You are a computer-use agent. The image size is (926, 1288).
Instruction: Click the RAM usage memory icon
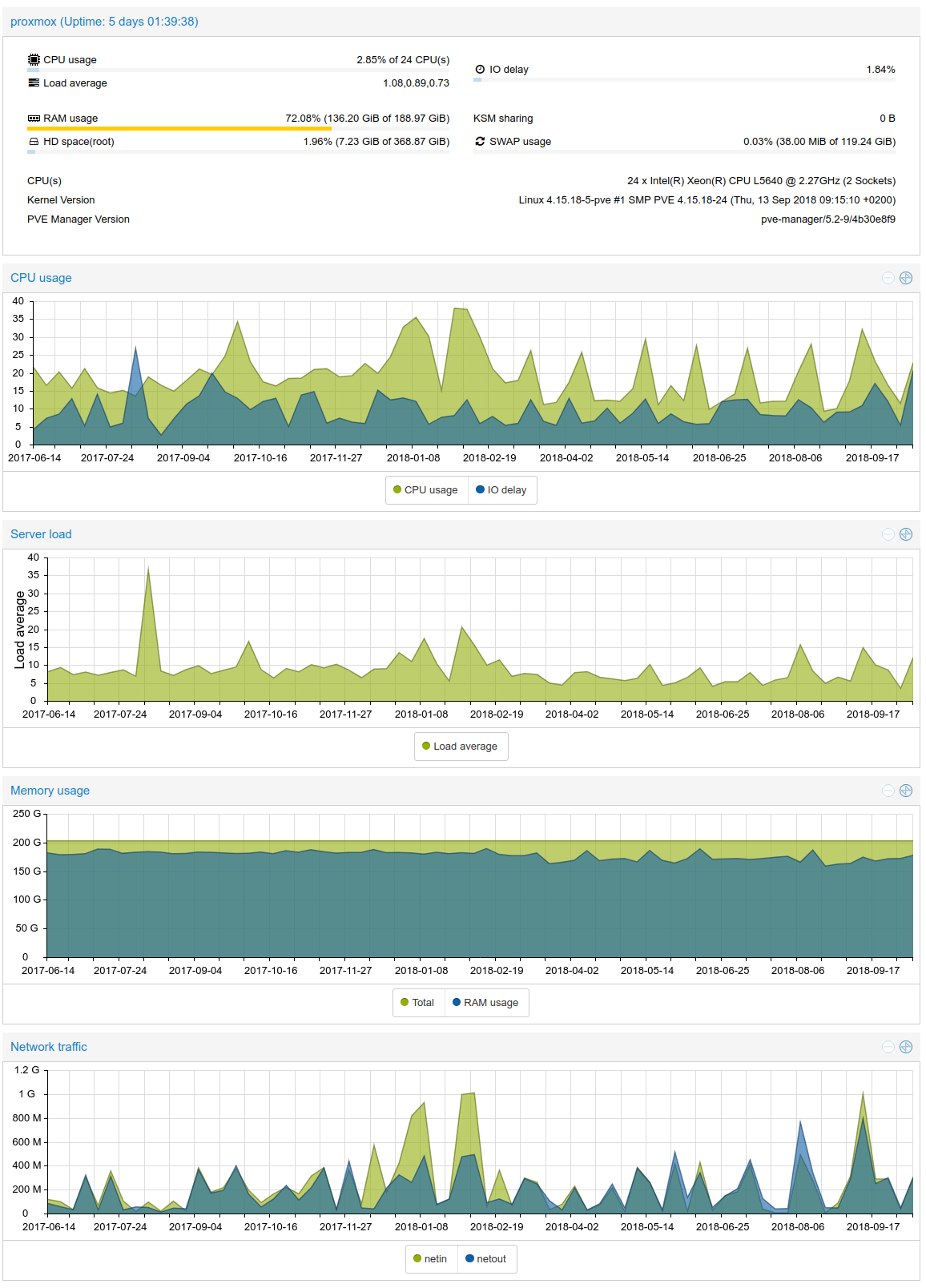pos(34,119)
